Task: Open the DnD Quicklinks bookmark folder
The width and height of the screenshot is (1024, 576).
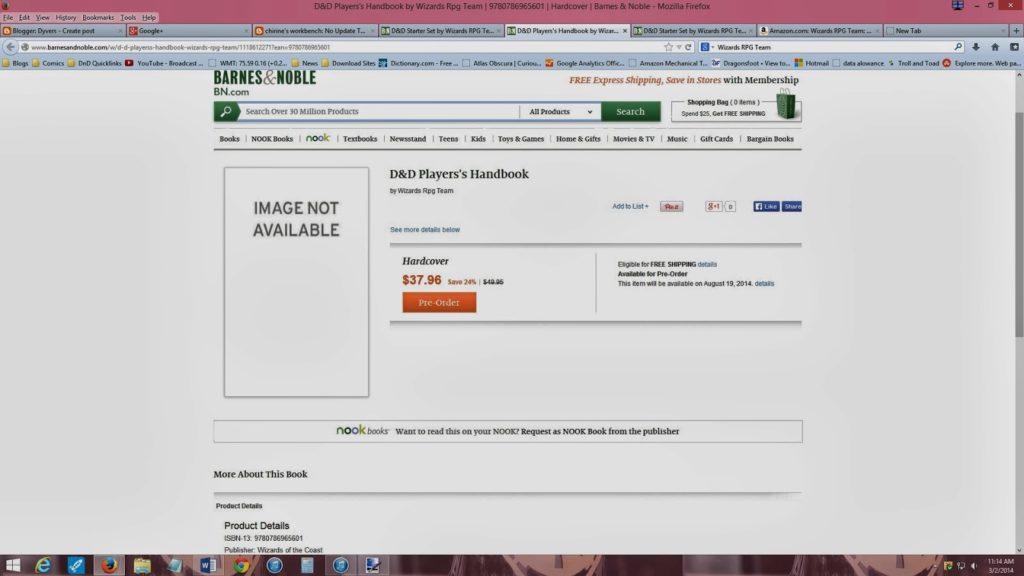Action: point(95,63)
